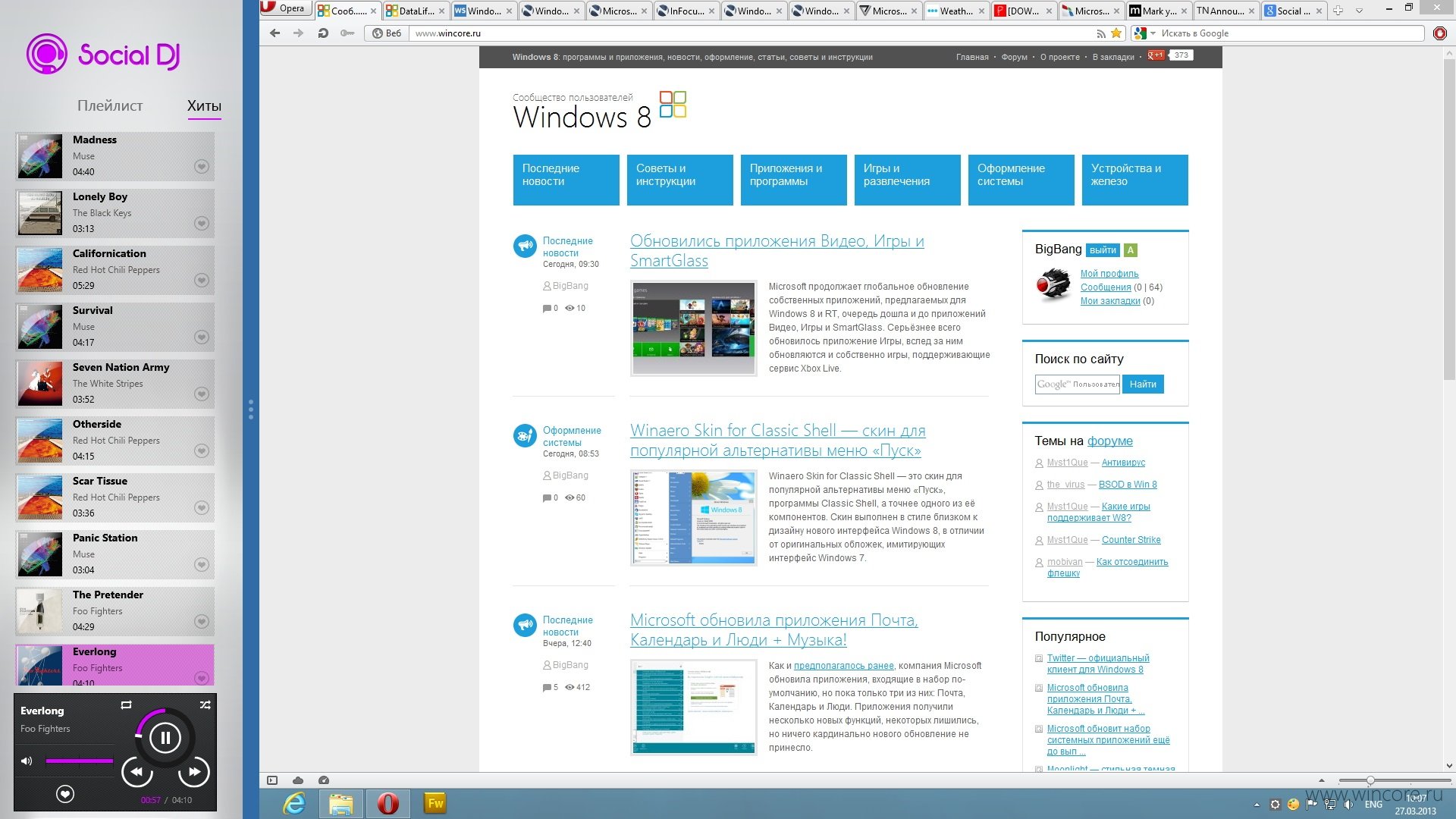Open File Explorer from the taskbar
Image resolution: width=1456 pixels, height=819 pixels.
click(x=340, y=803)
